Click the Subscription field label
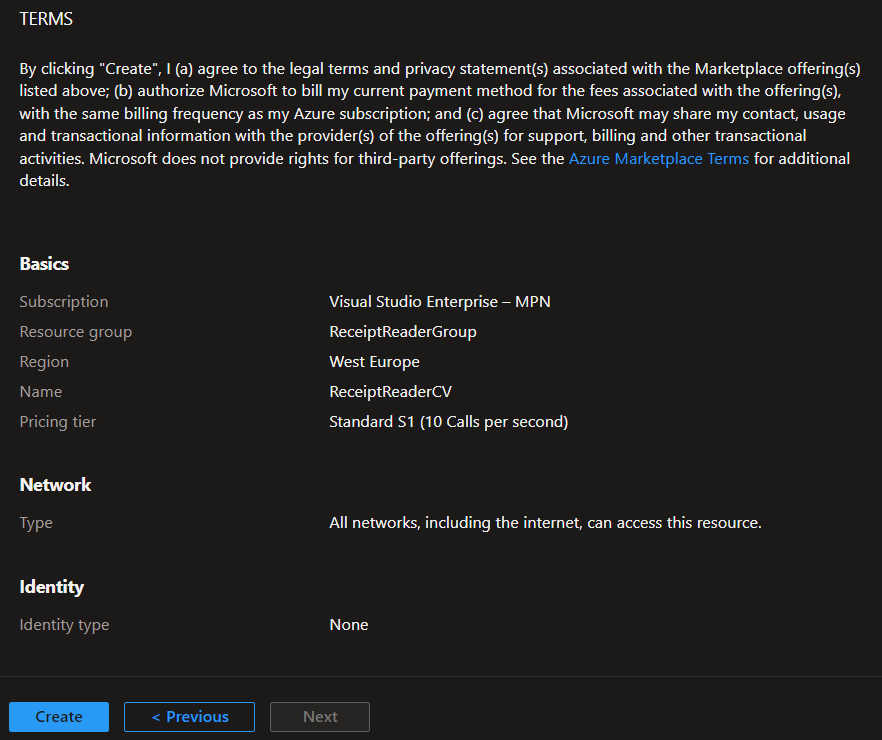The width and height of the screenshot is (882, 740). [x=64, y=301]
